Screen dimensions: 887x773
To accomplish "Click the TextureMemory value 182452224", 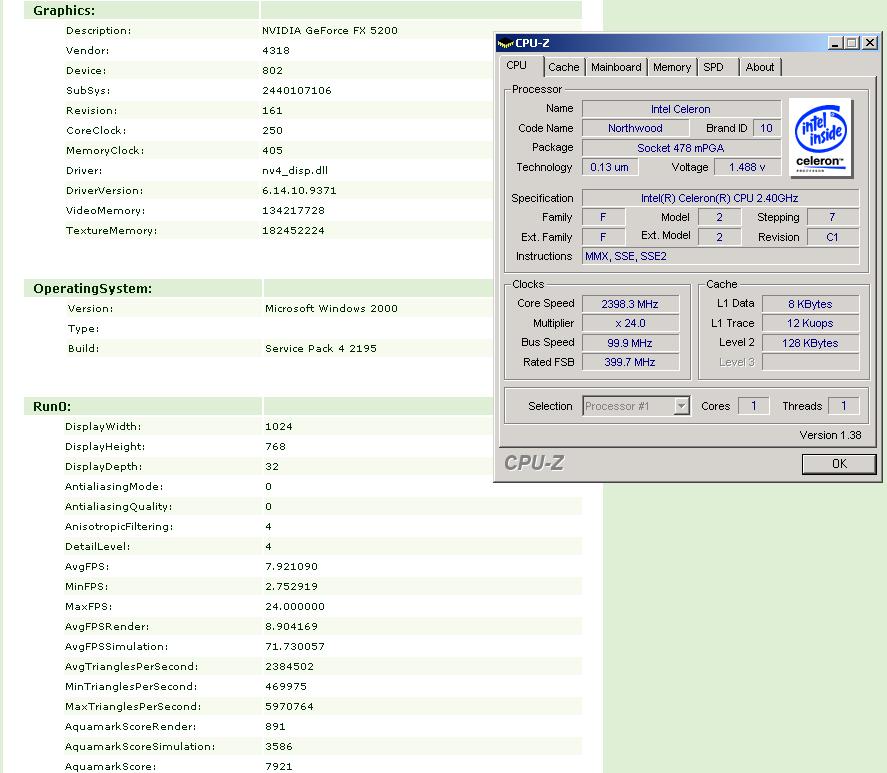I will point(293,231).
